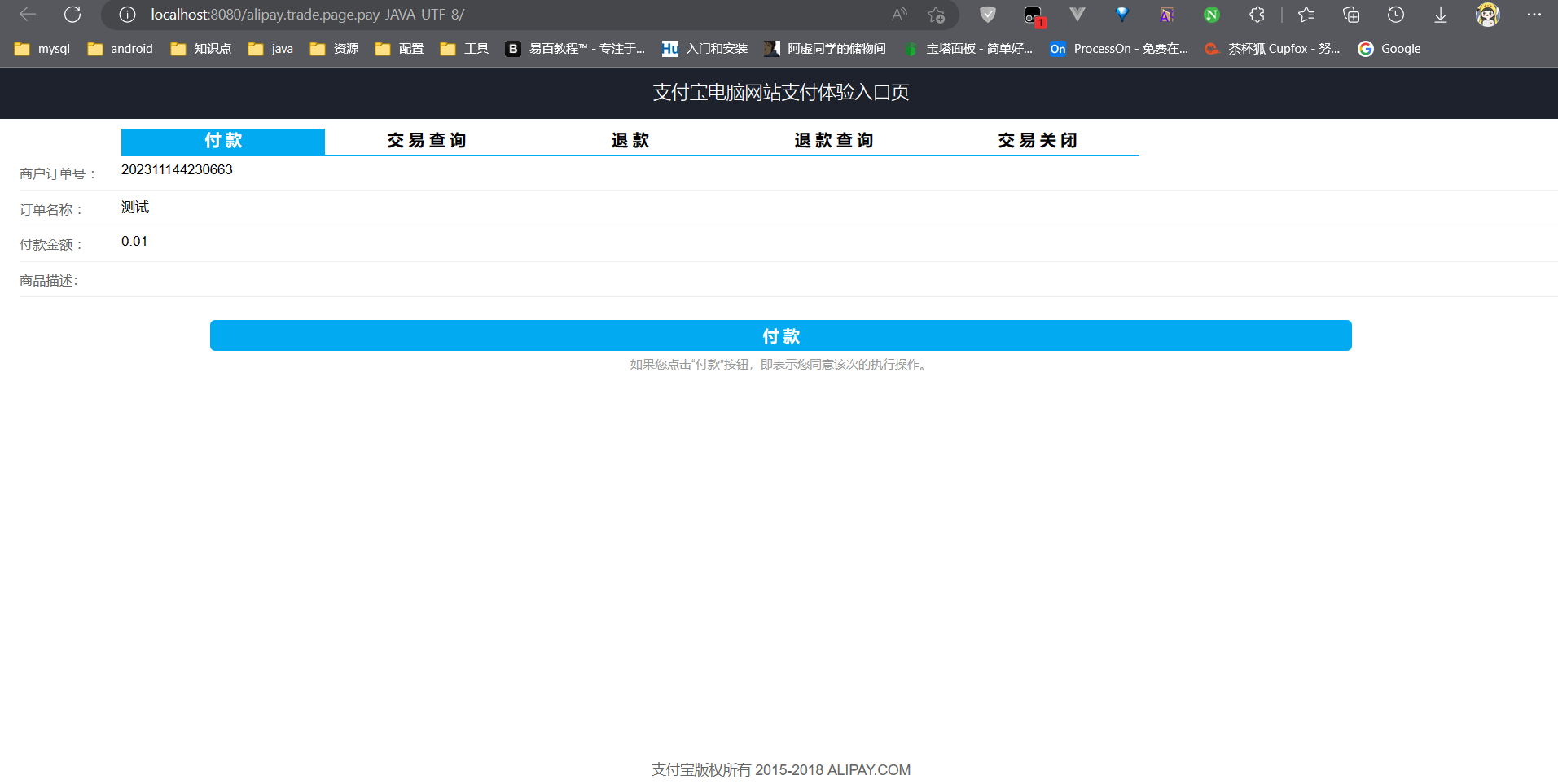Open the java bookmarks folder
Image resolution: width=1558 pixels, height=784 pixels.
270,49
